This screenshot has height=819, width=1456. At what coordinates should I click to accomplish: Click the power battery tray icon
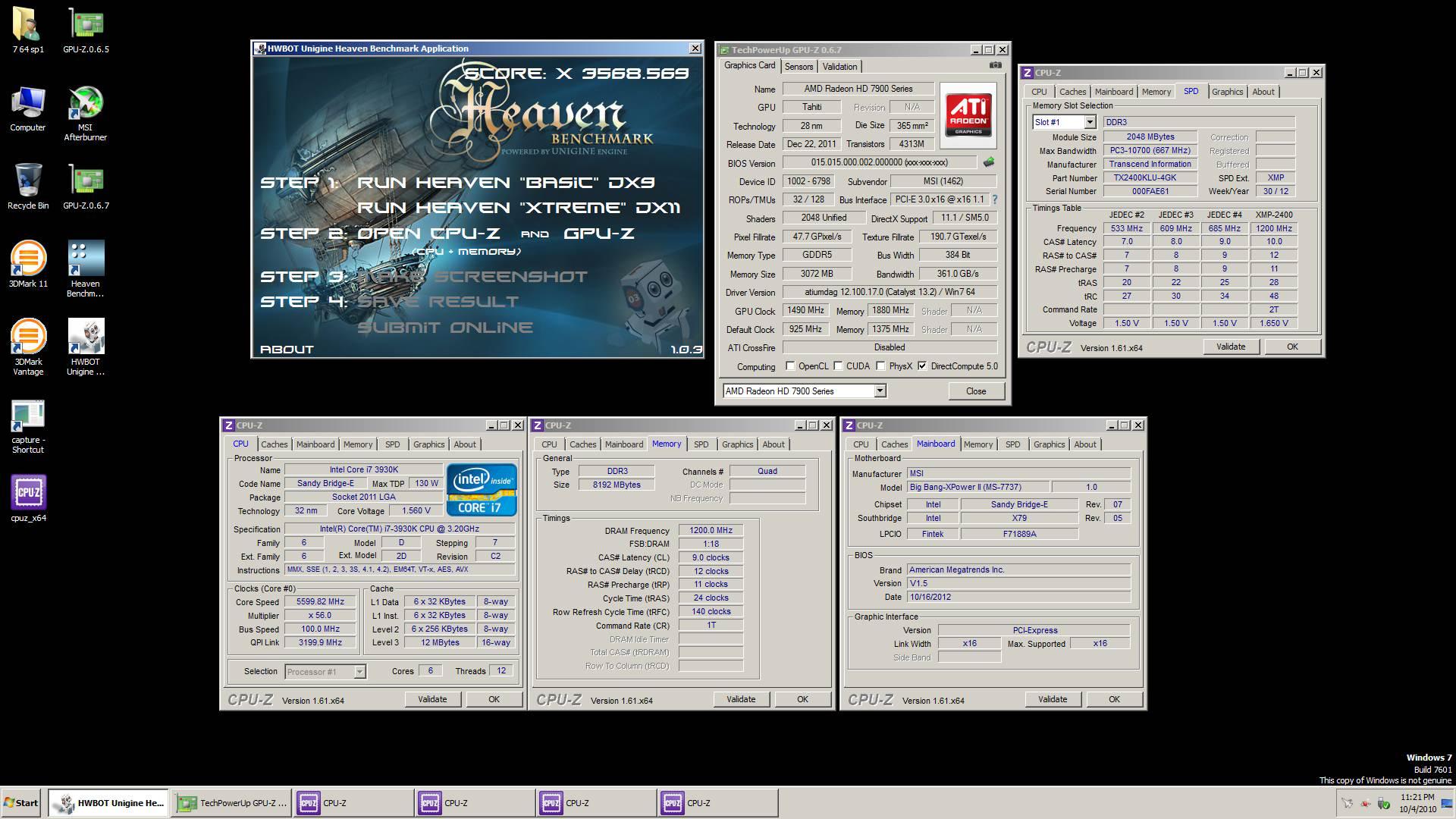click(1383, 803)
